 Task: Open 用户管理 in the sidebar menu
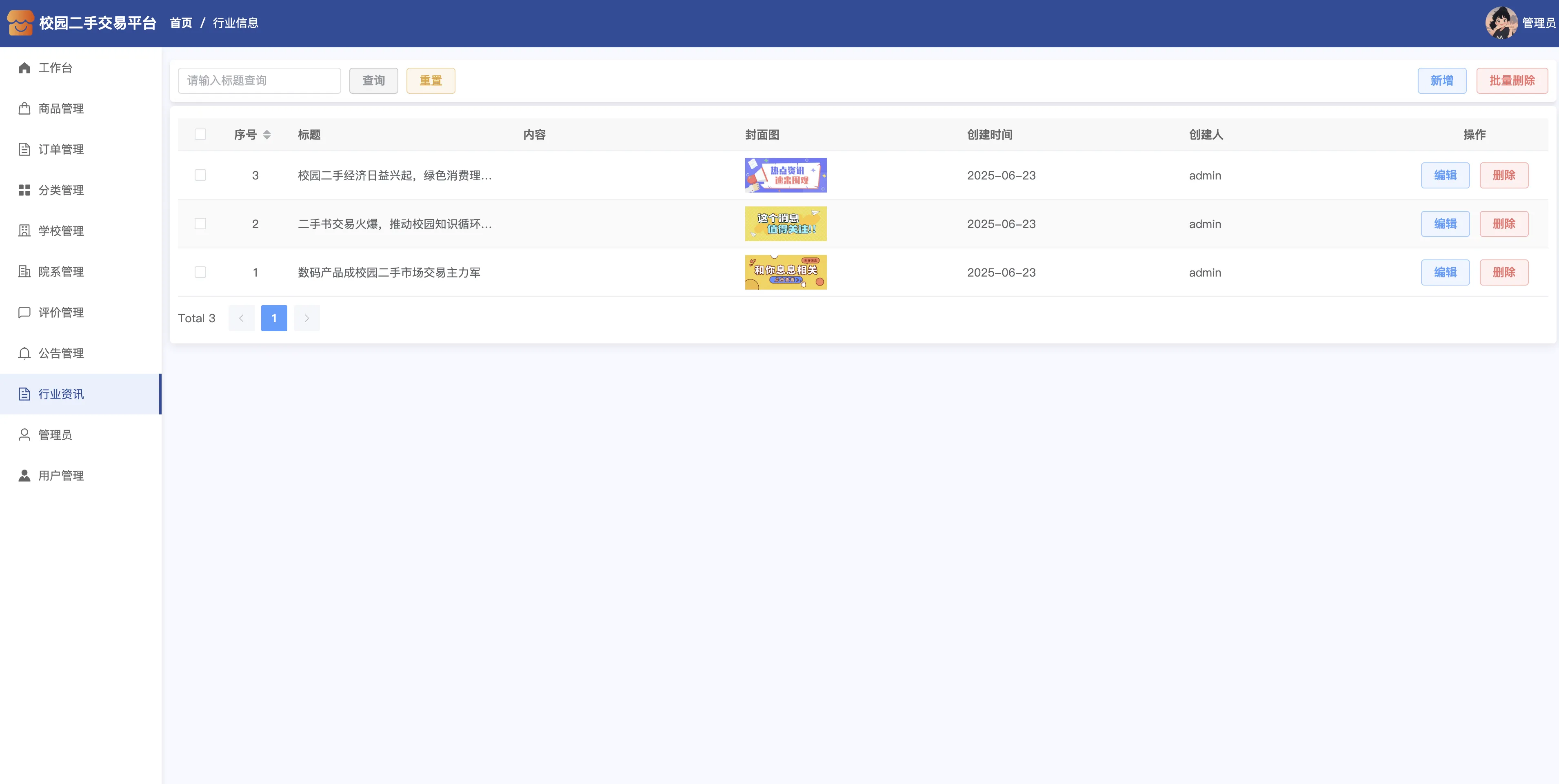point(60,476)
